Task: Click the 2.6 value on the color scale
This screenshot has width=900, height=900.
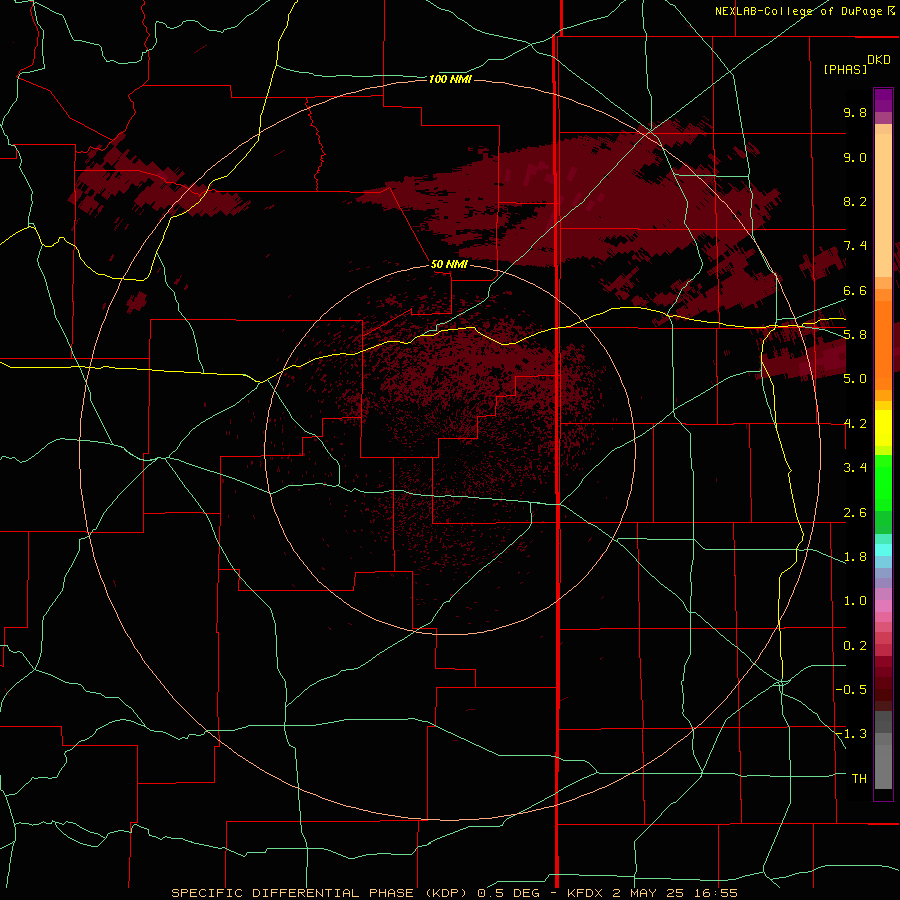Action: click(855, 513)
